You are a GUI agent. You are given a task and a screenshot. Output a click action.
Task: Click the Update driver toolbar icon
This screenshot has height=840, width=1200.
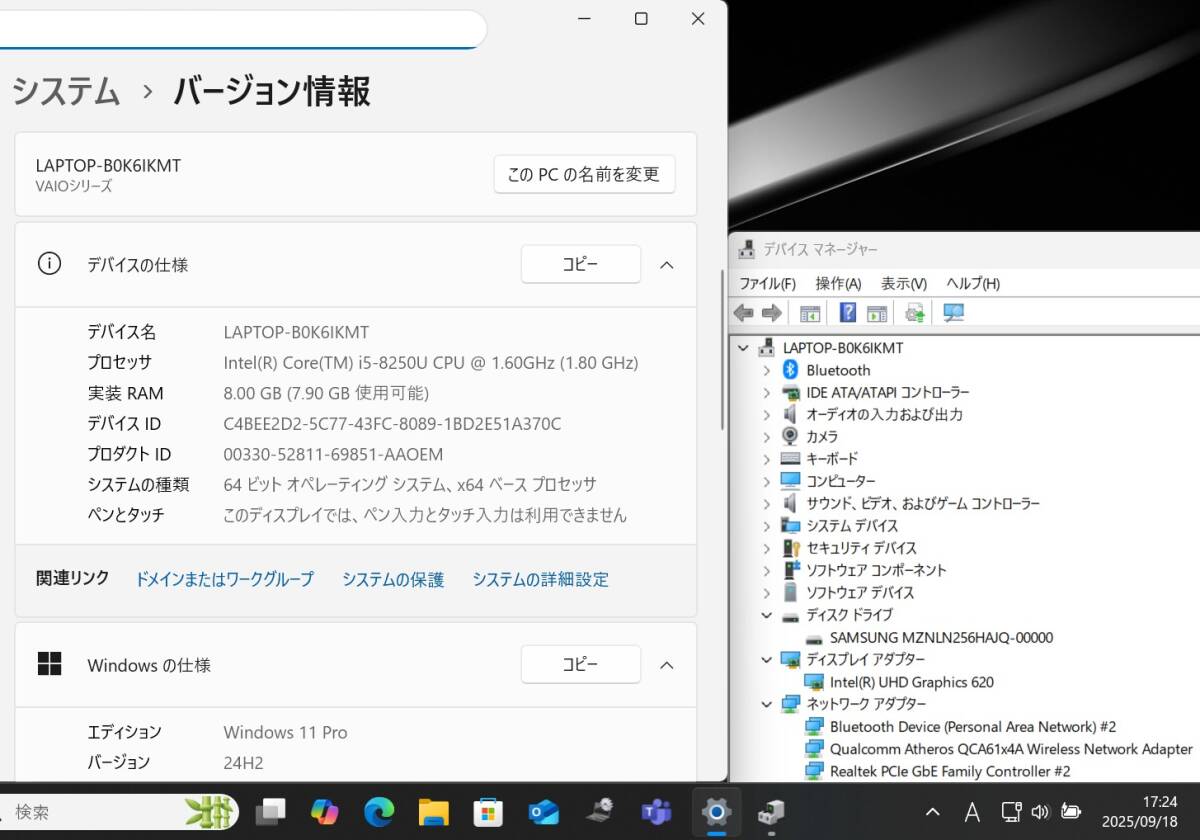tap(915, 313)
